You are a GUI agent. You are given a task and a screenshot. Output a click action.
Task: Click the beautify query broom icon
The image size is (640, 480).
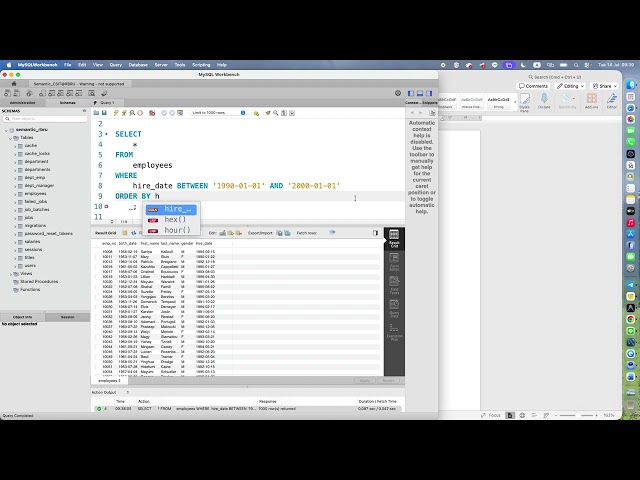click(x=268, y=113)
